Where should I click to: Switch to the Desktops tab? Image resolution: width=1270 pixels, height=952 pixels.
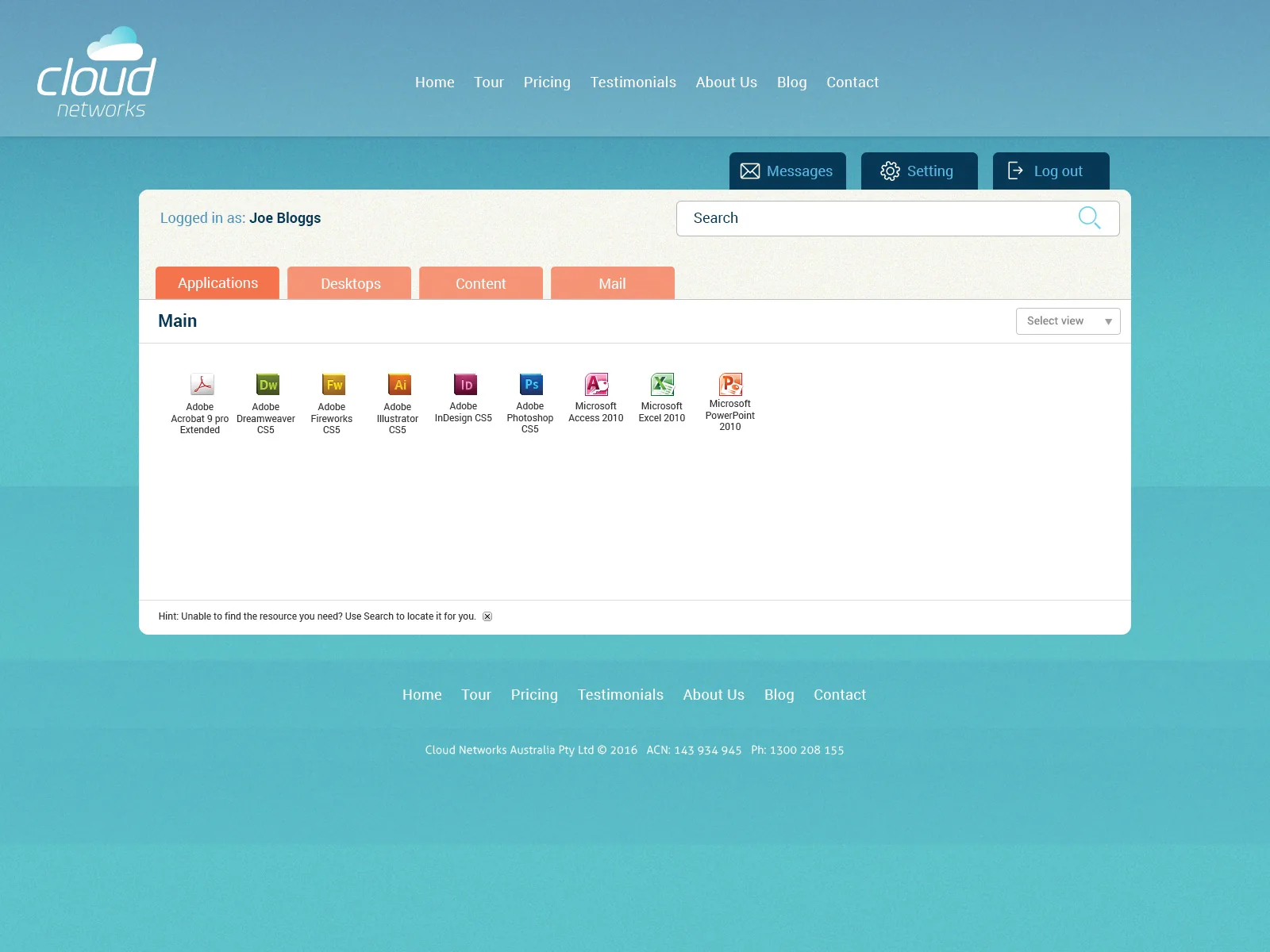349,283
